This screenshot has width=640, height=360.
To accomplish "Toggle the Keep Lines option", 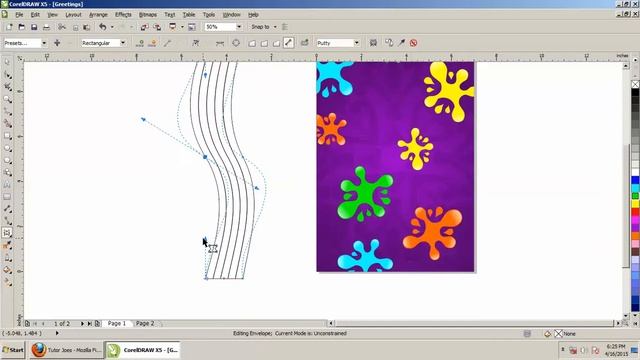I will point(373,43).
